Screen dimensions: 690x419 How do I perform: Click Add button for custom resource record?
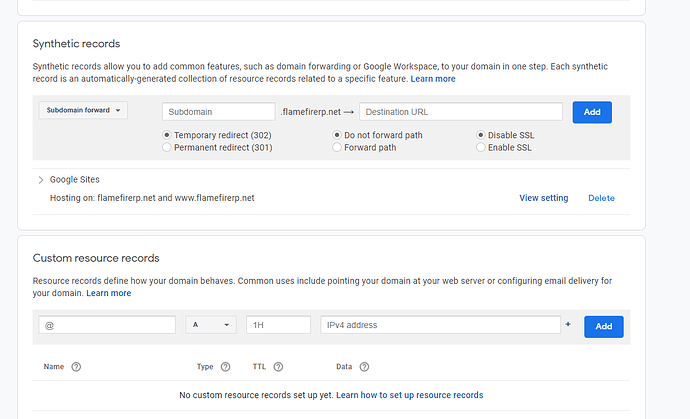(603, 326)
